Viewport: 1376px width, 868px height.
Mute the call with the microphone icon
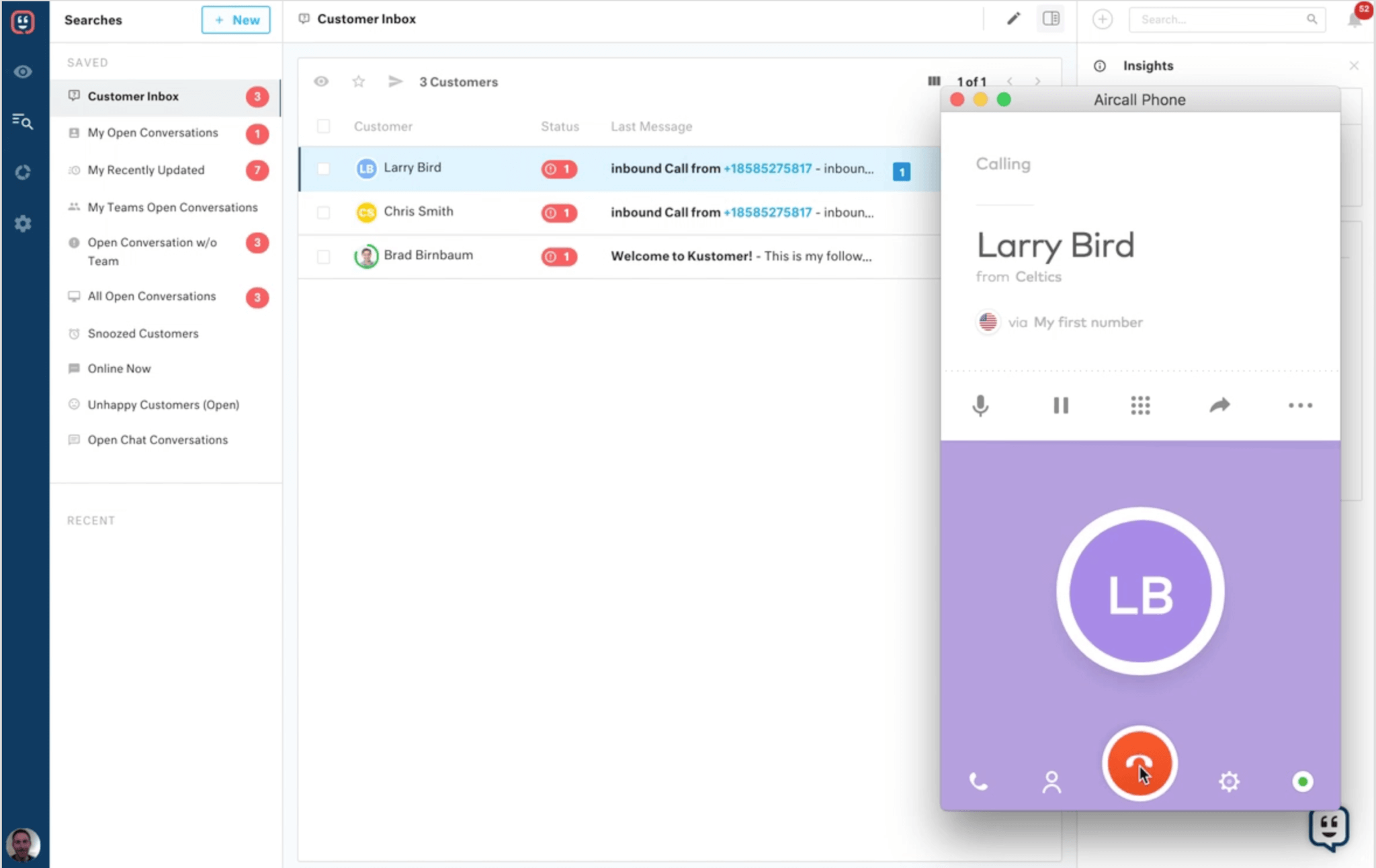[x=980, y=406]
